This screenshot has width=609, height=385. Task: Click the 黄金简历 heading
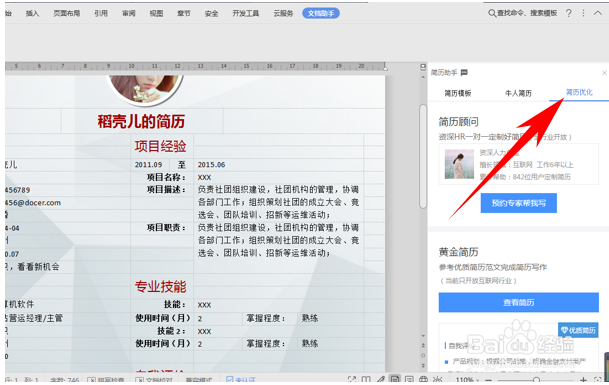click(x=458, y=252)
